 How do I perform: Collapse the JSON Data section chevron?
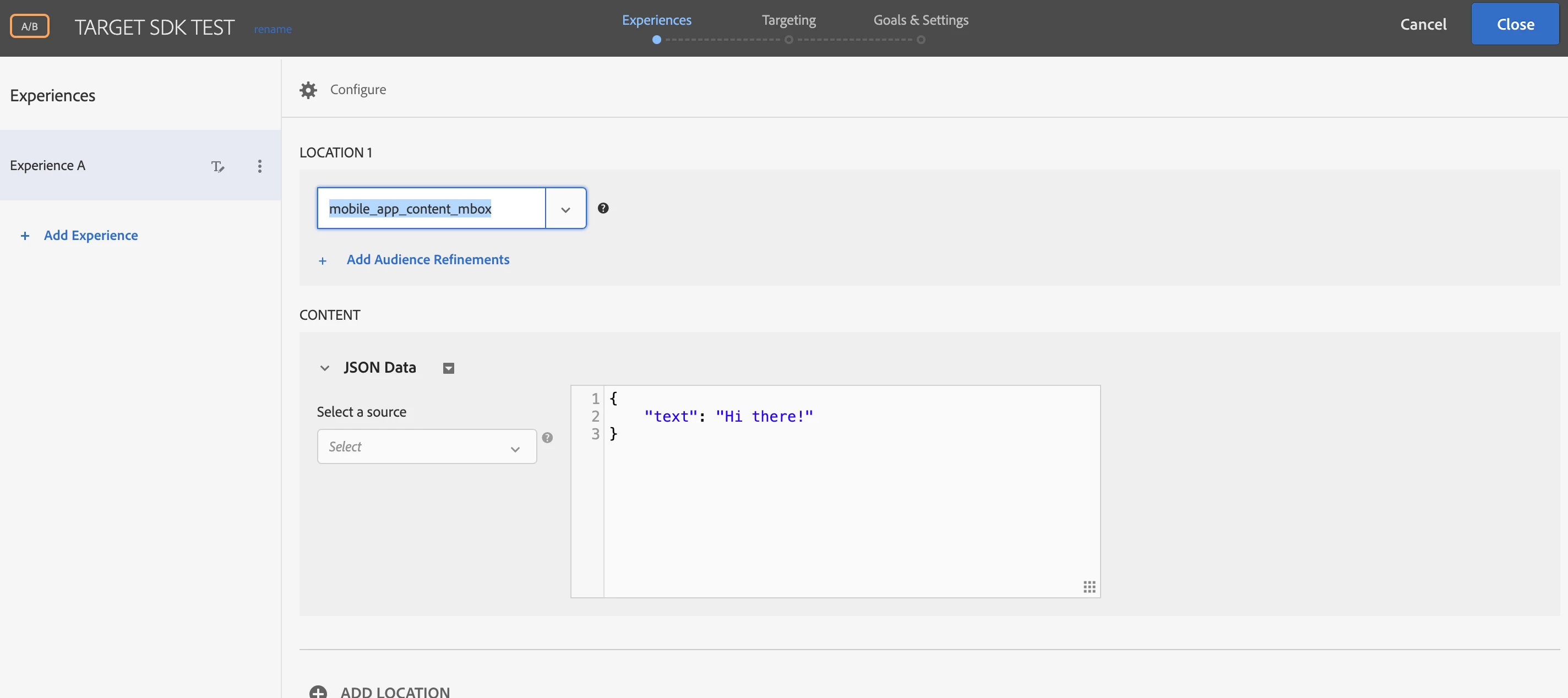point(324,368)
